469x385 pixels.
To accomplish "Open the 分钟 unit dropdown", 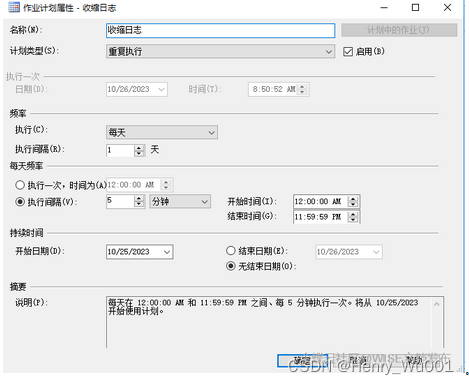I will (180, 201).
